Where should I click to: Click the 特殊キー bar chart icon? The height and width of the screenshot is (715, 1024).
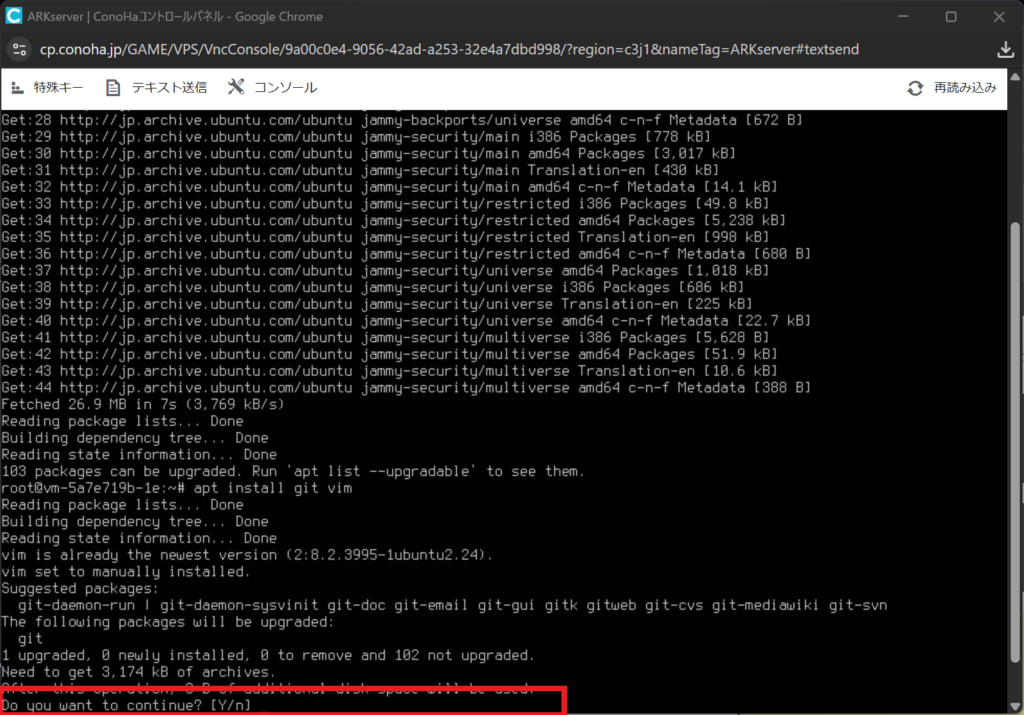[17, 88]
